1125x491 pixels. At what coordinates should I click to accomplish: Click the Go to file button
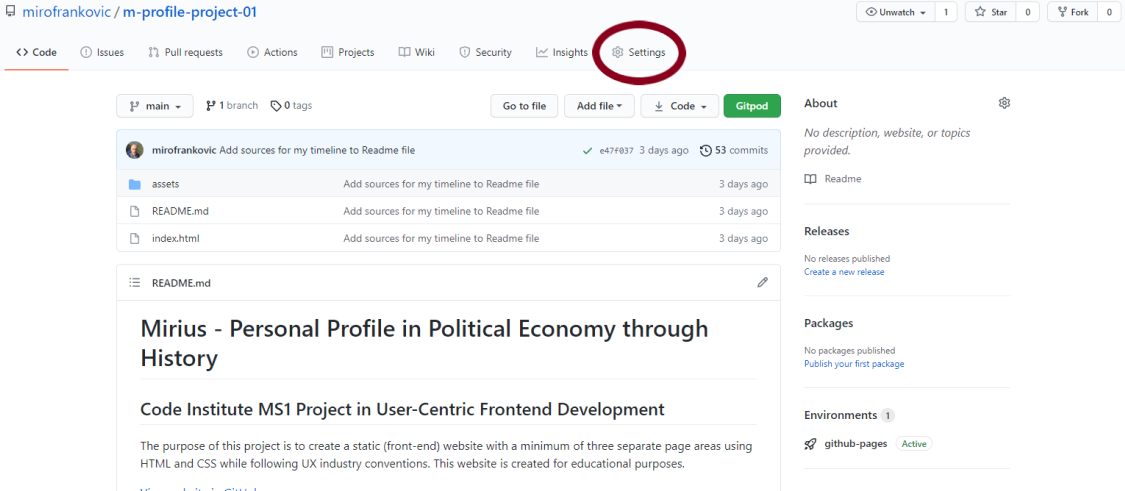pyautogui.click(x=524, y=106)
